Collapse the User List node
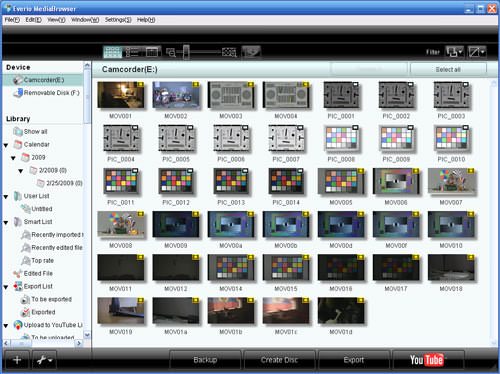 pyautogui.click(x=6, y=197)
